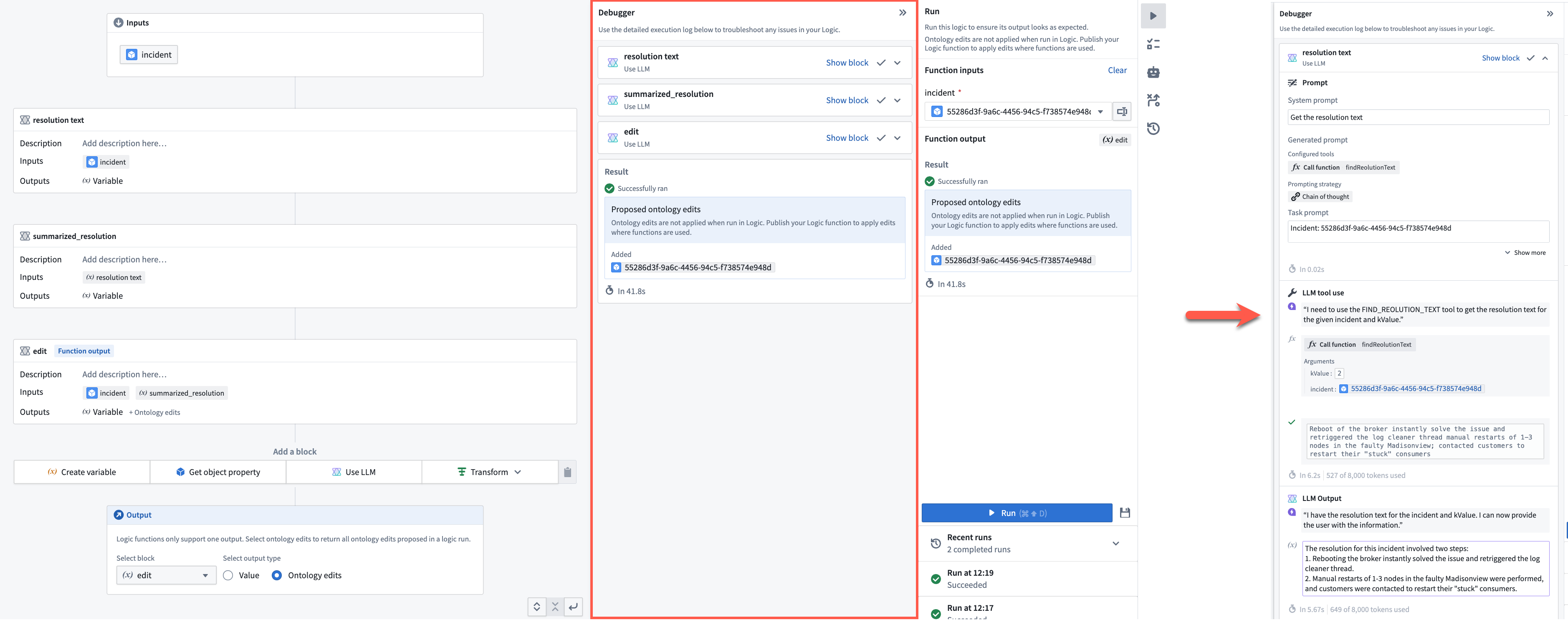Select the summarized_resolution input block dropdown
The height and width of the screenshot is (620, 1568).
pyautogui.click(x=114, y=277)
